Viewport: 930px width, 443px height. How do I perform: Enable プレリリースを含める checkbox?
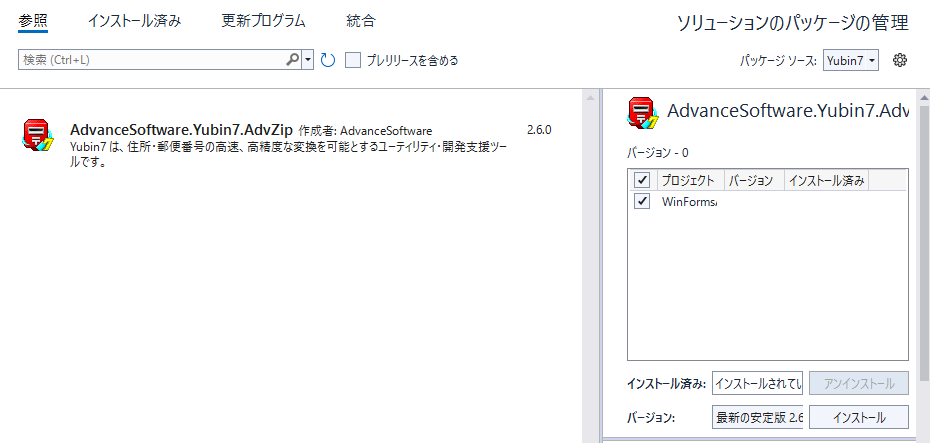coord(353,60)
